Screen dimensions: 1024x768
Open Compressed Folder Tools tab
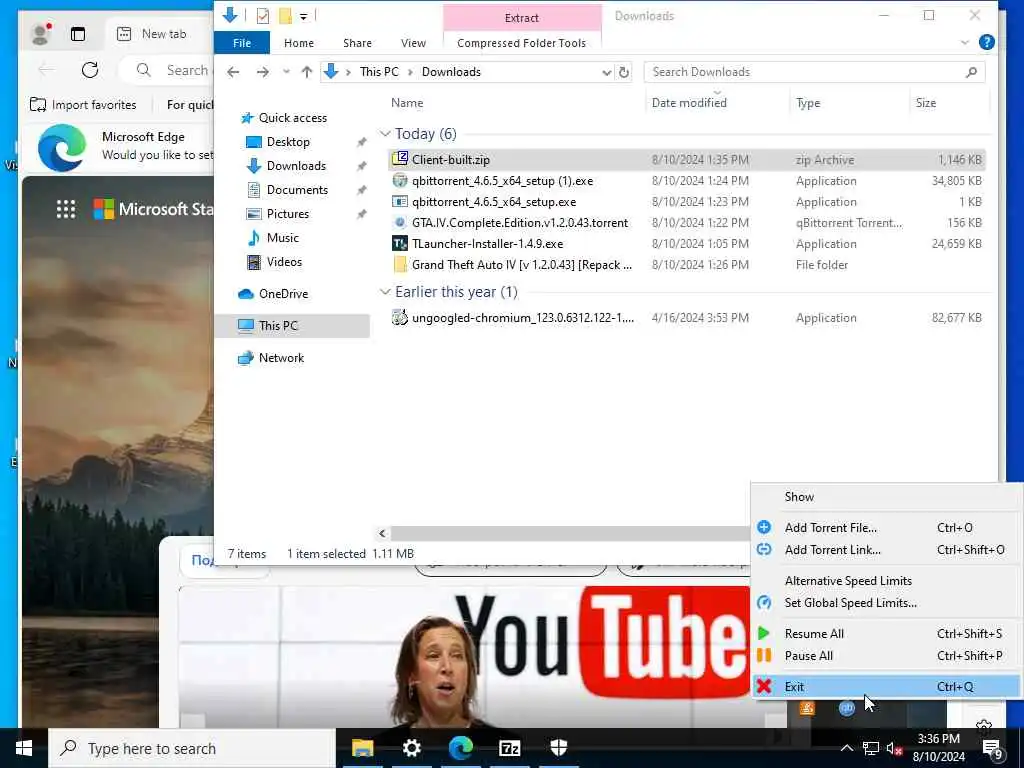521,43
